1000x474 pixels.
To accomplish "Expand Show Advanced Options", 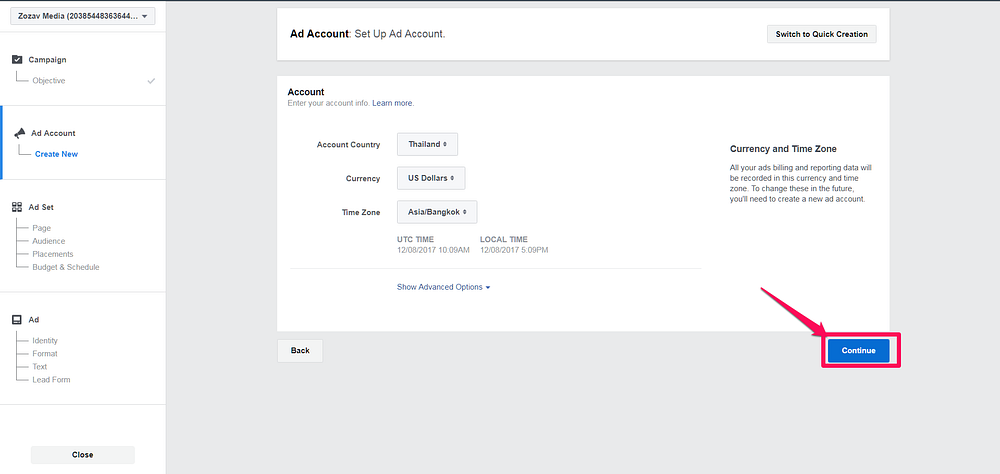I will point(443,287).
